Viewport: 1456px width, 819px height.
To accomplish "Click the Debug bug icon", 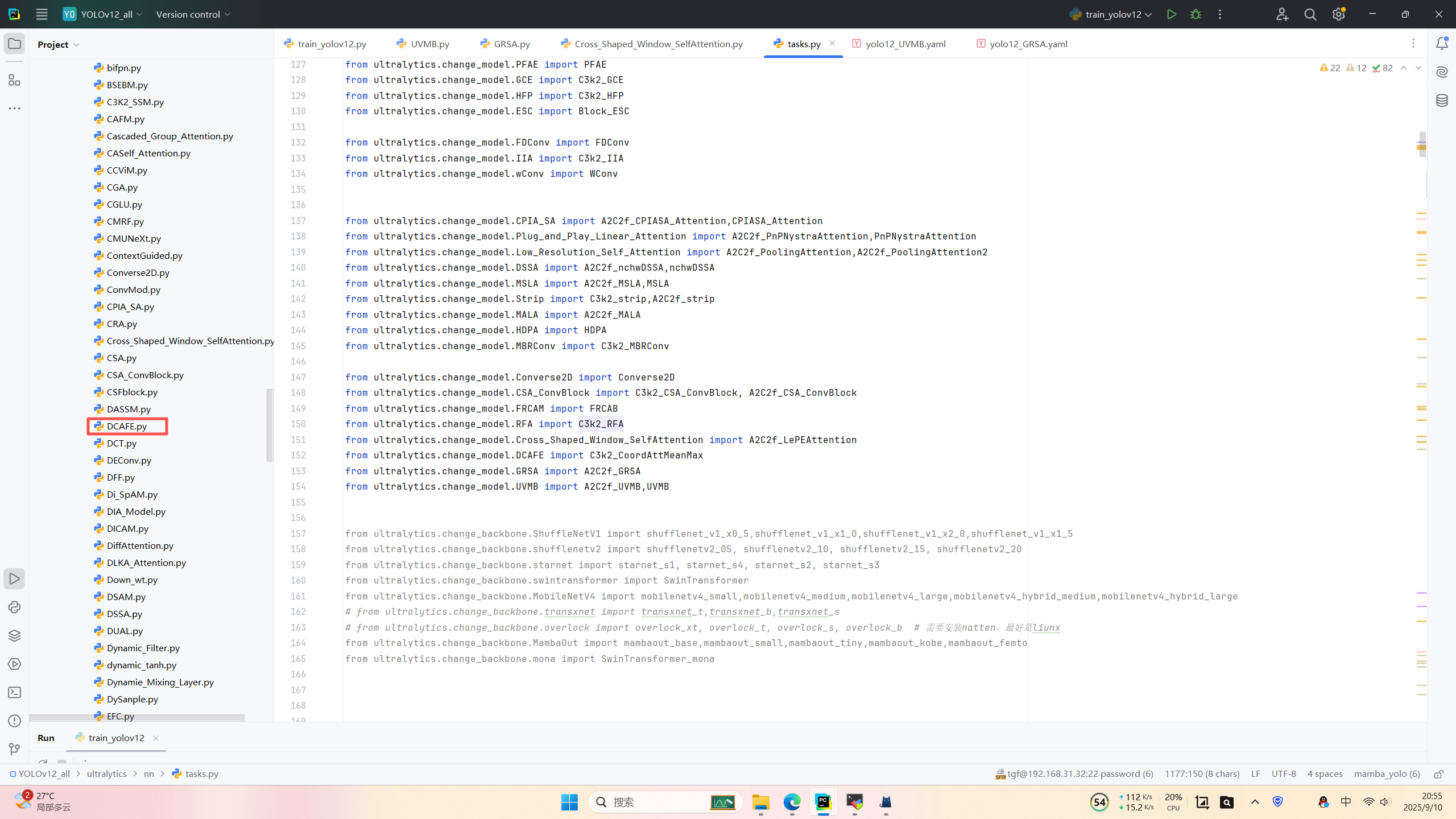I will click(x=1196, y=14).
